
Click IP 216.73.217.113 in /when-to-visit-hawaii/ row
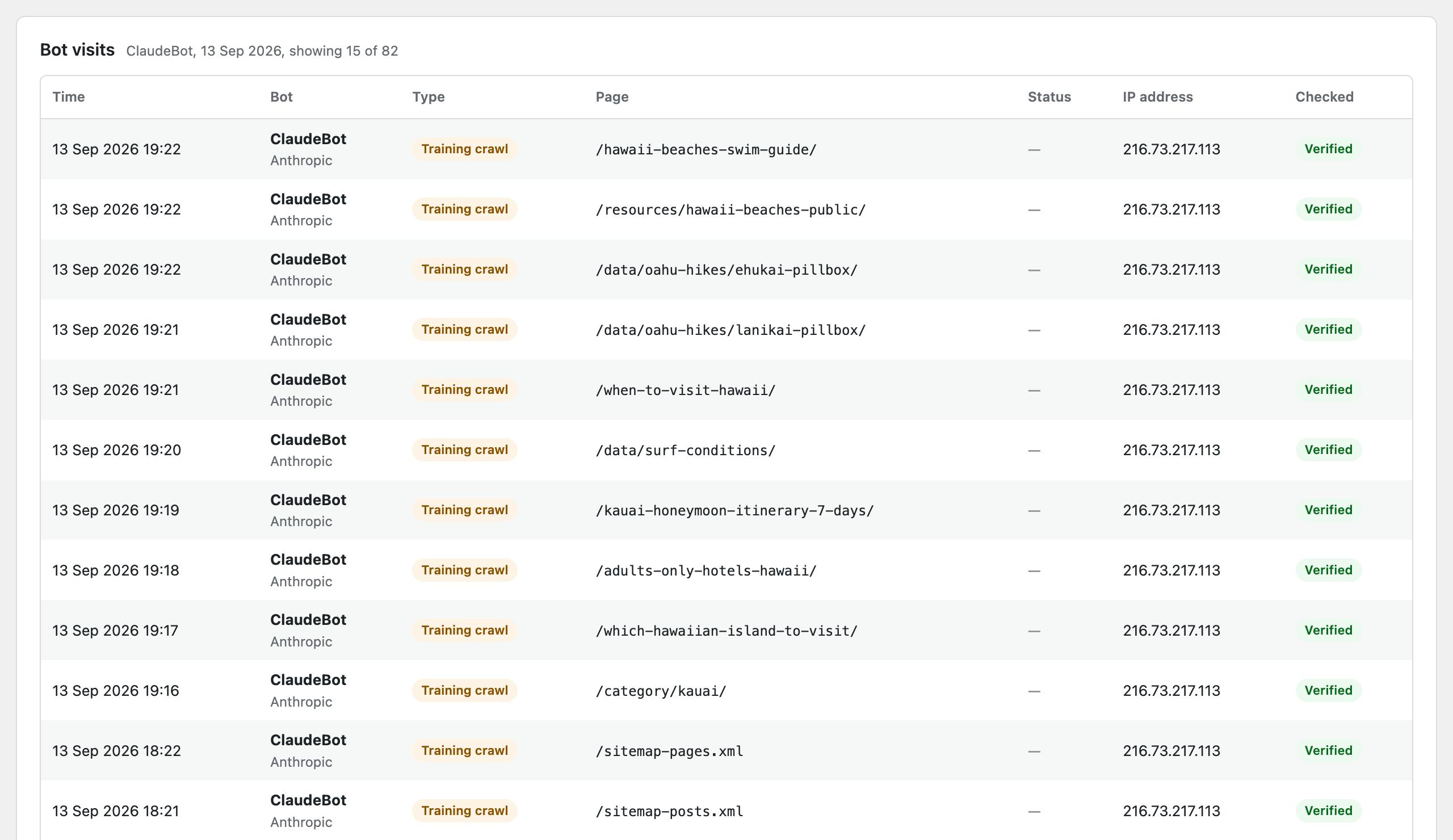[1171, 390]
